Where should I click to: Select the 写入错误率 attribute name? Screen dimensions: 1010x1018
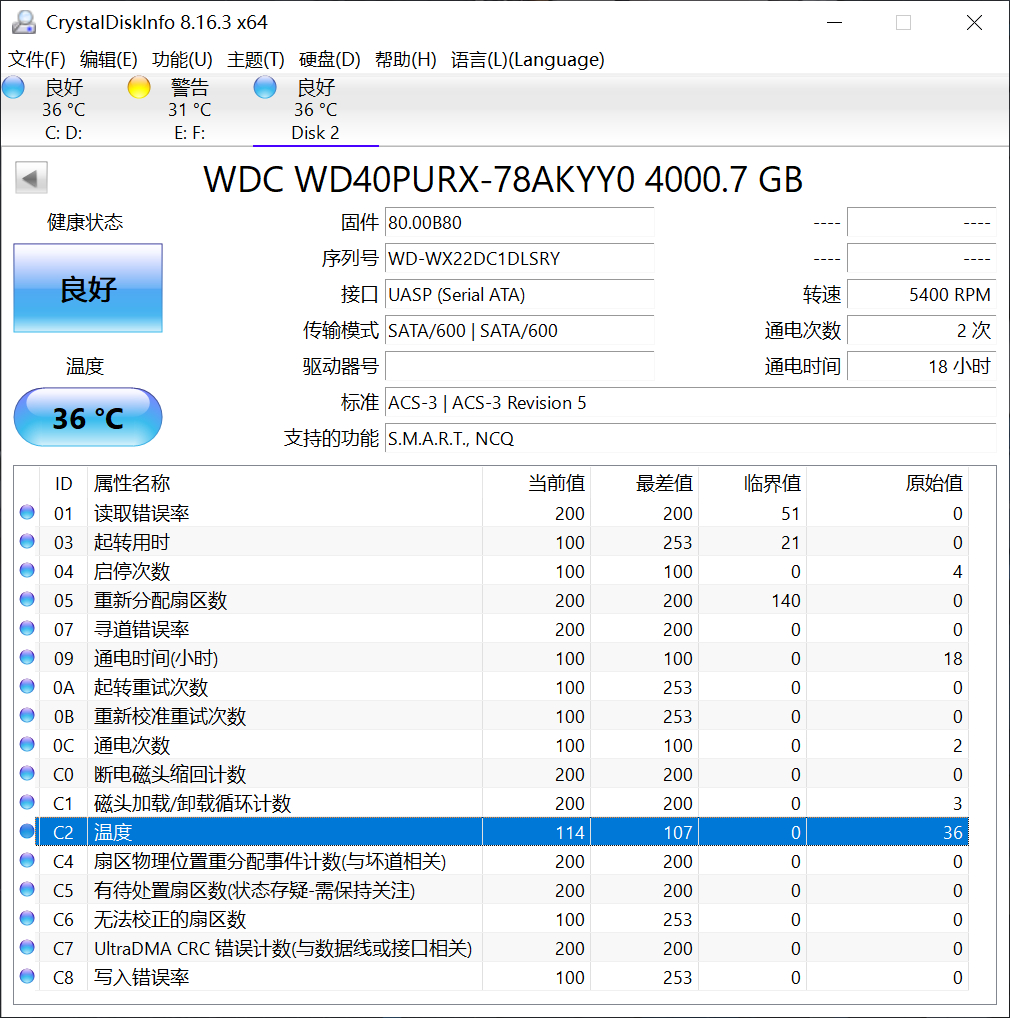142,977
